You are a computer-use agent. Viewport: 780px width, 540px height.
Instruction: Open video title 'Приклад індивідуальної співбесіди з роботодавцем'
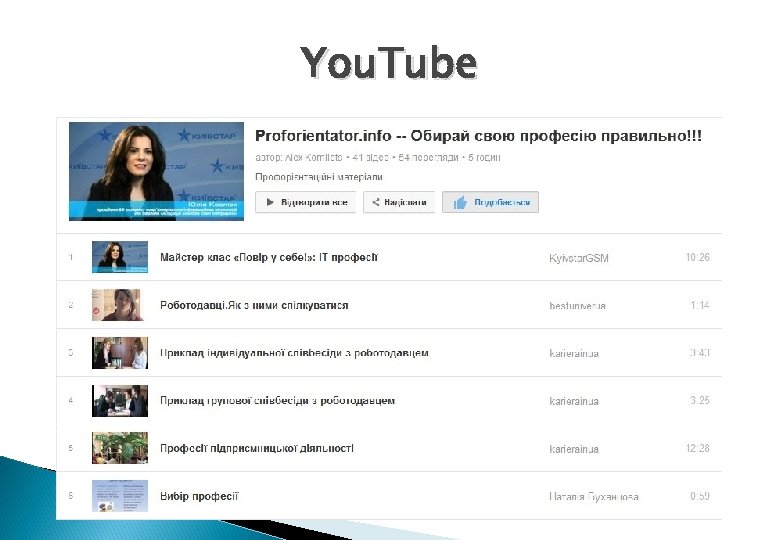[294, 353]
